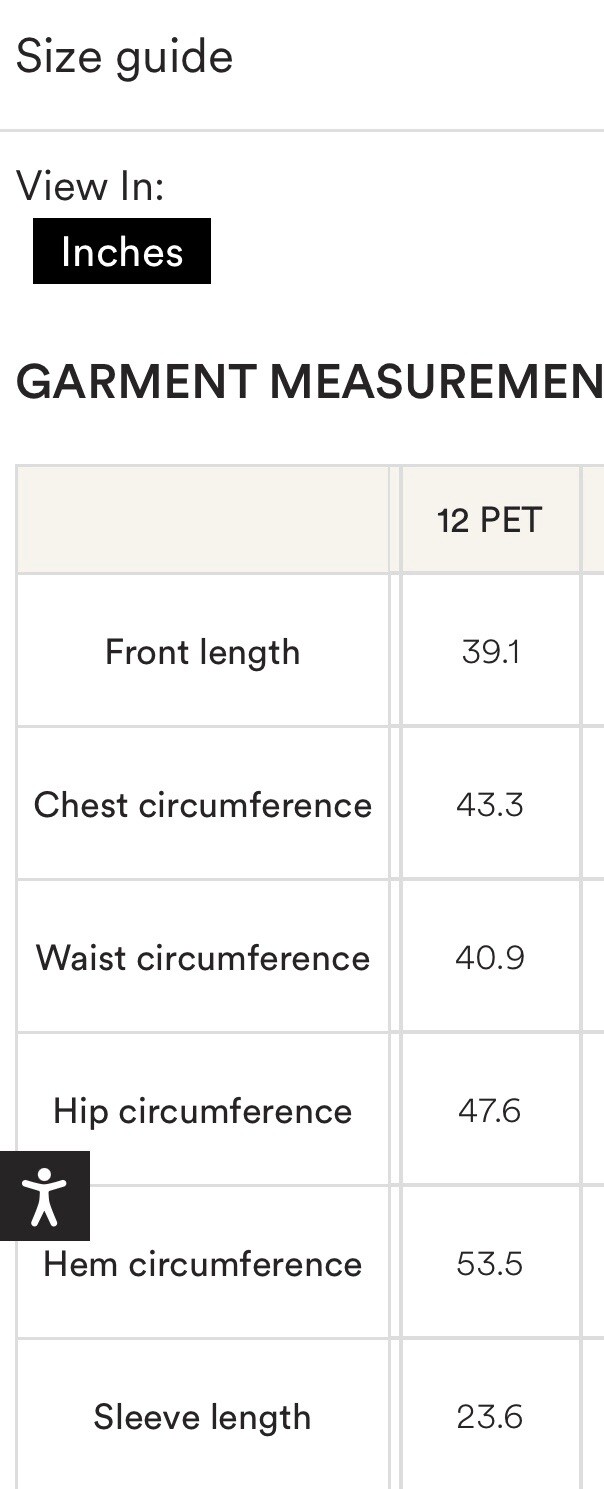Click the Waist circumference row label
The image size is (604, 1489).
click(203, 958)
